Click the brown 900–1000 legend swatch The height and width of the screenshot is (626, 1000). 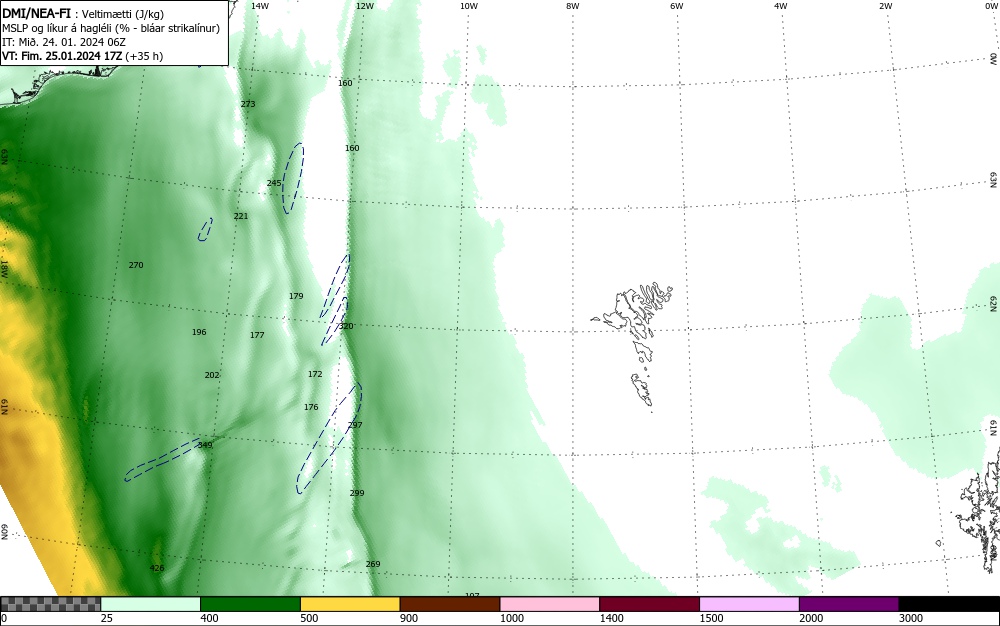click(450, 604)
